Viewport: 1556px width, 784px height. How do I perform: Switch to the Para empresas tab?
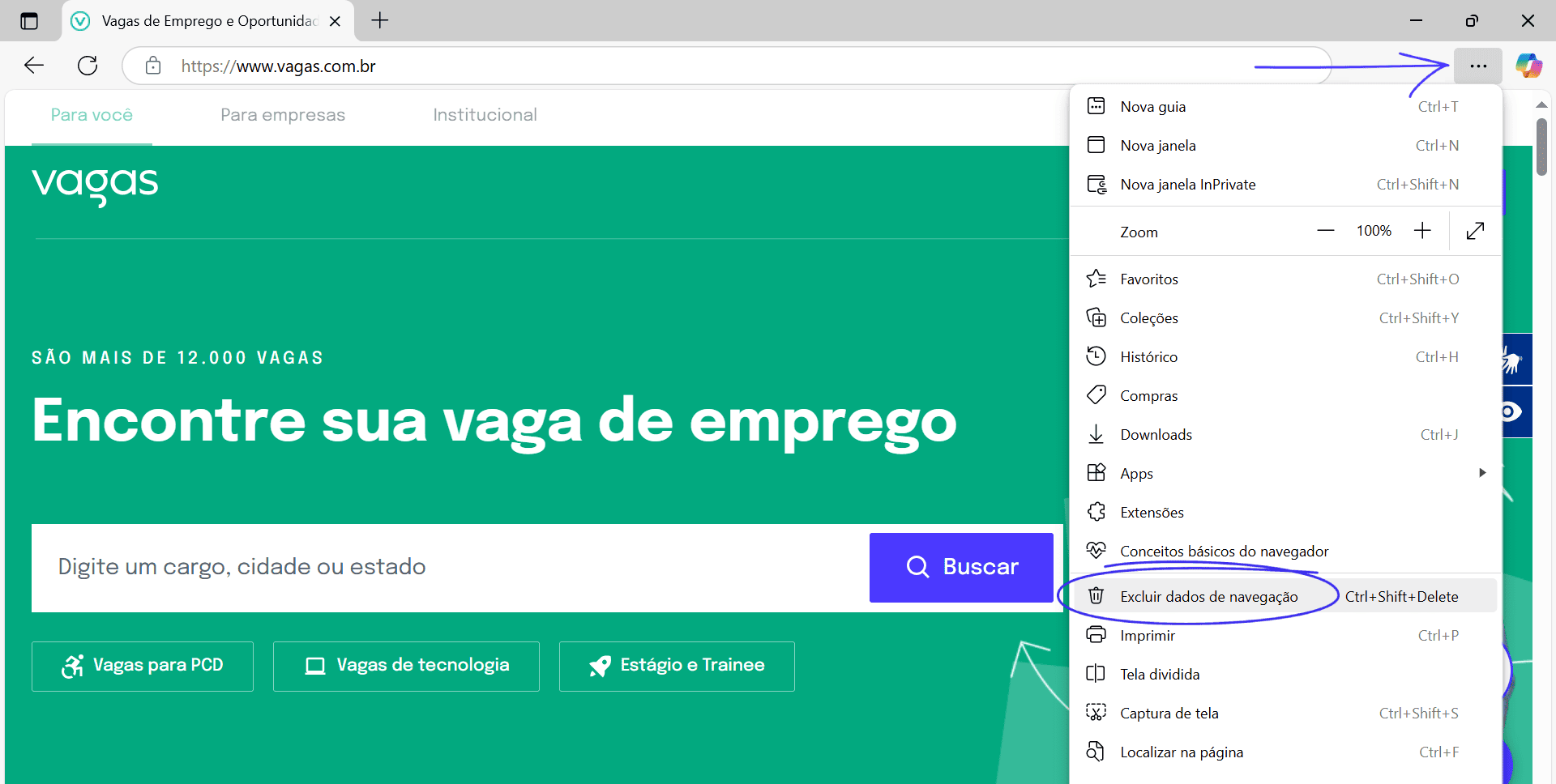click(x=283, y=115)
